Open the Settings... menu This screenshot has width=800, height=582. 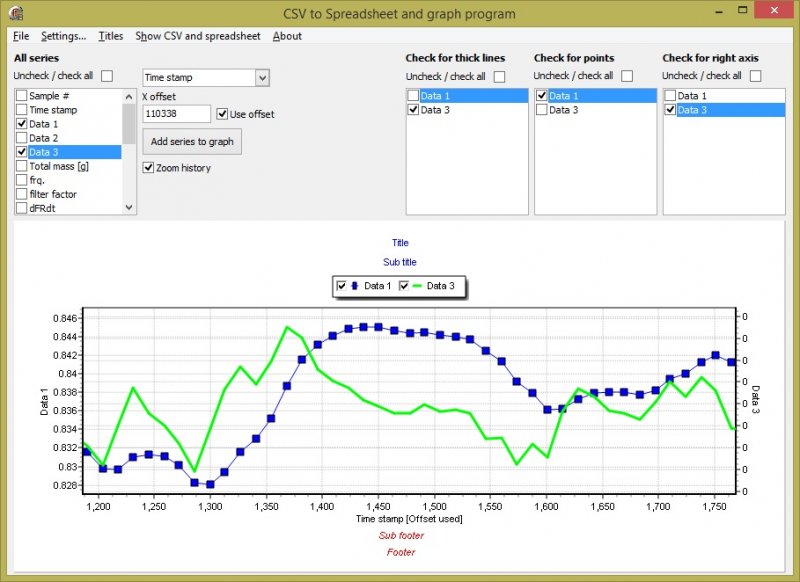64,36
